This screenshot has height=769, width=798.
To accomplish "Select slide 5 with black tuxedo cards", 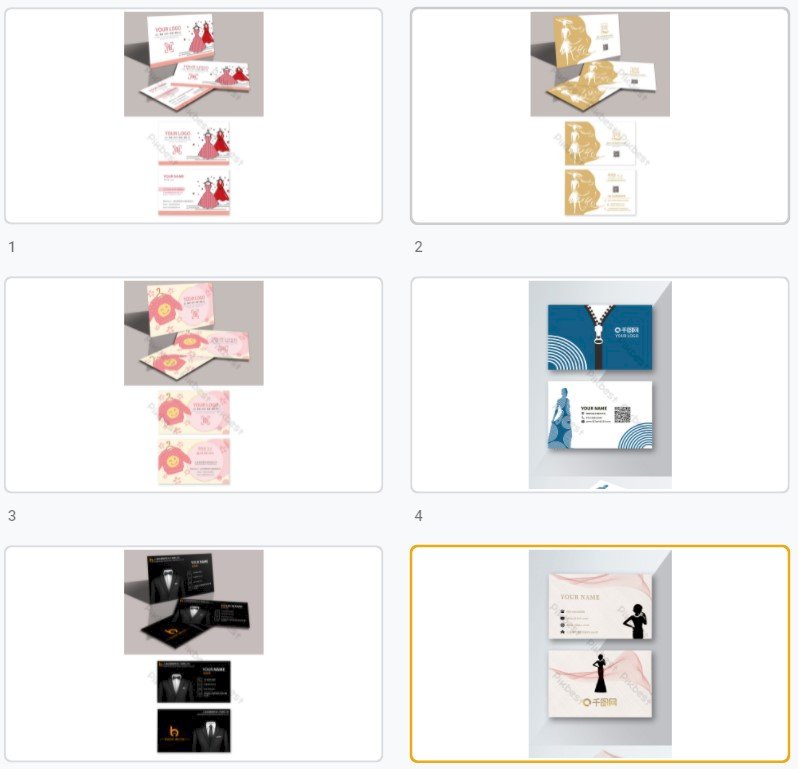I will click(193, 654).
